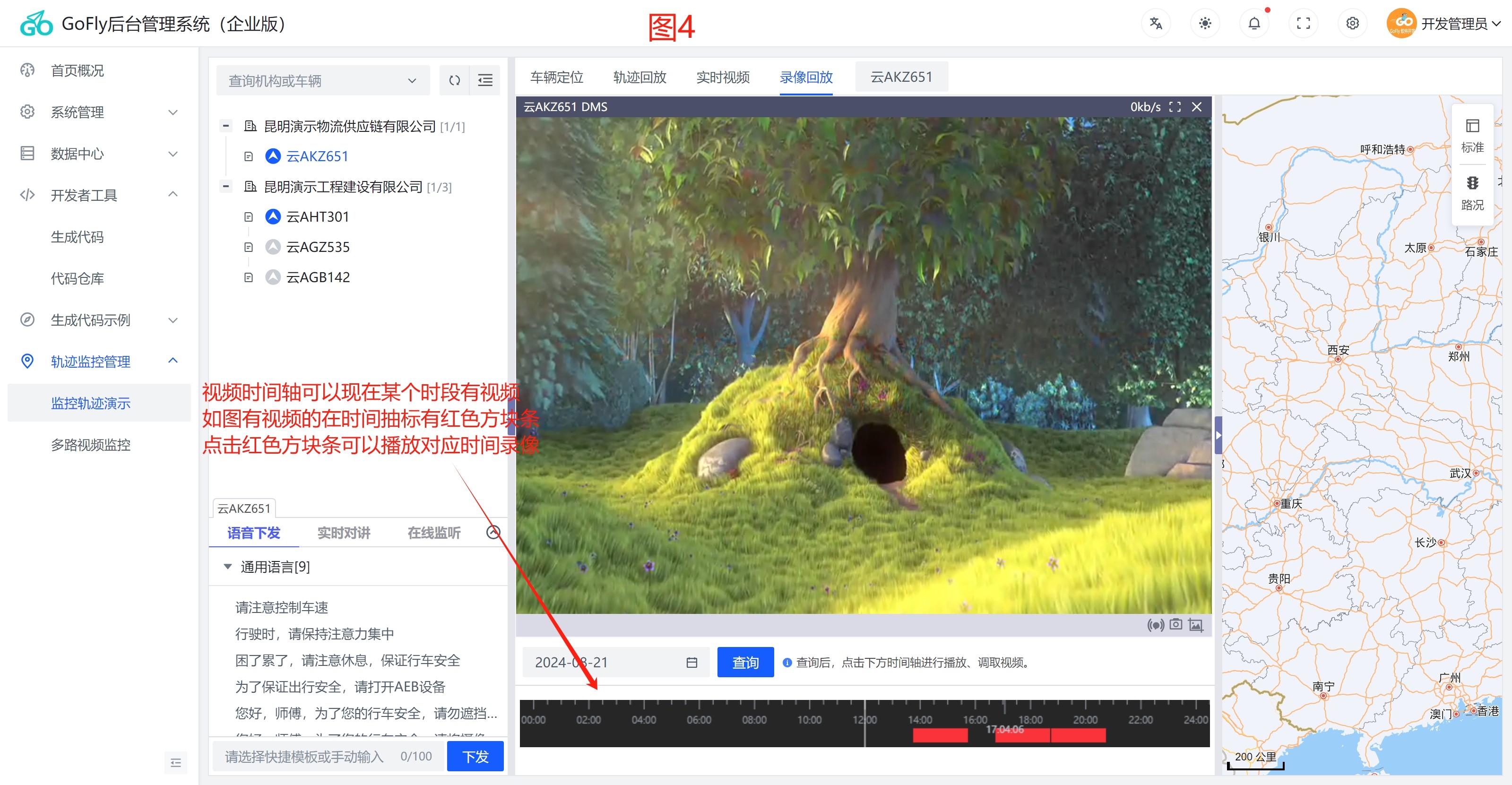The height and width of the screenshot is (785, 1512).
Task: Click the 云AKZ651 vehicle tag tab
Action: [901, 77]
